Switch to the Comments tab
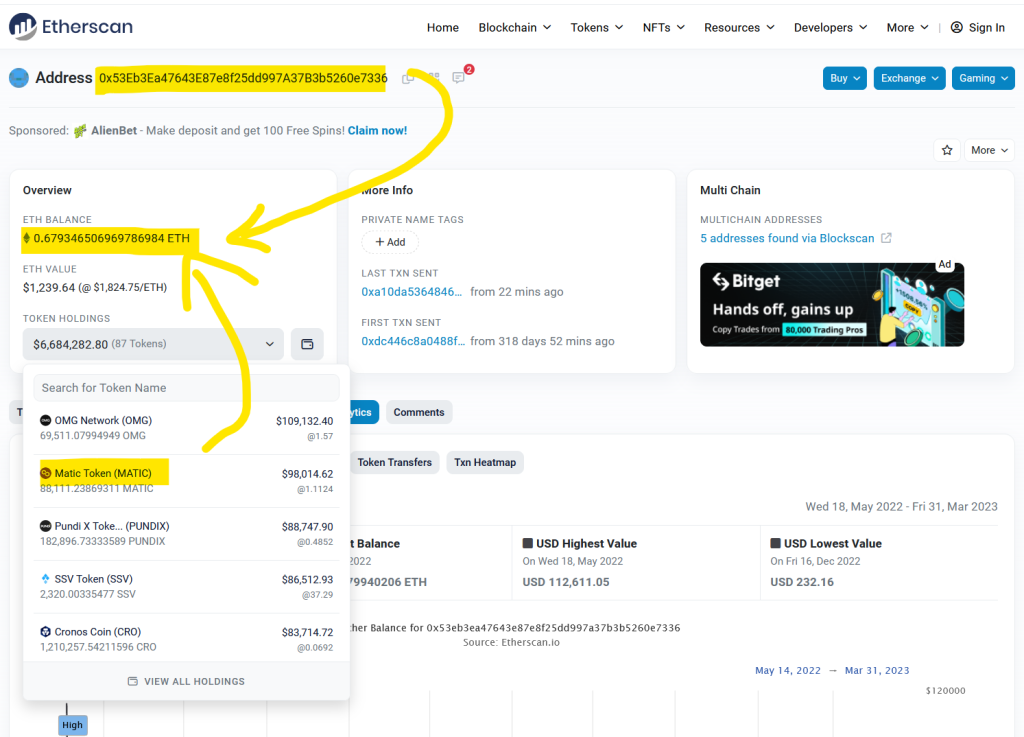This screenshot has width=1024, height=737. [x=418, y=412]
